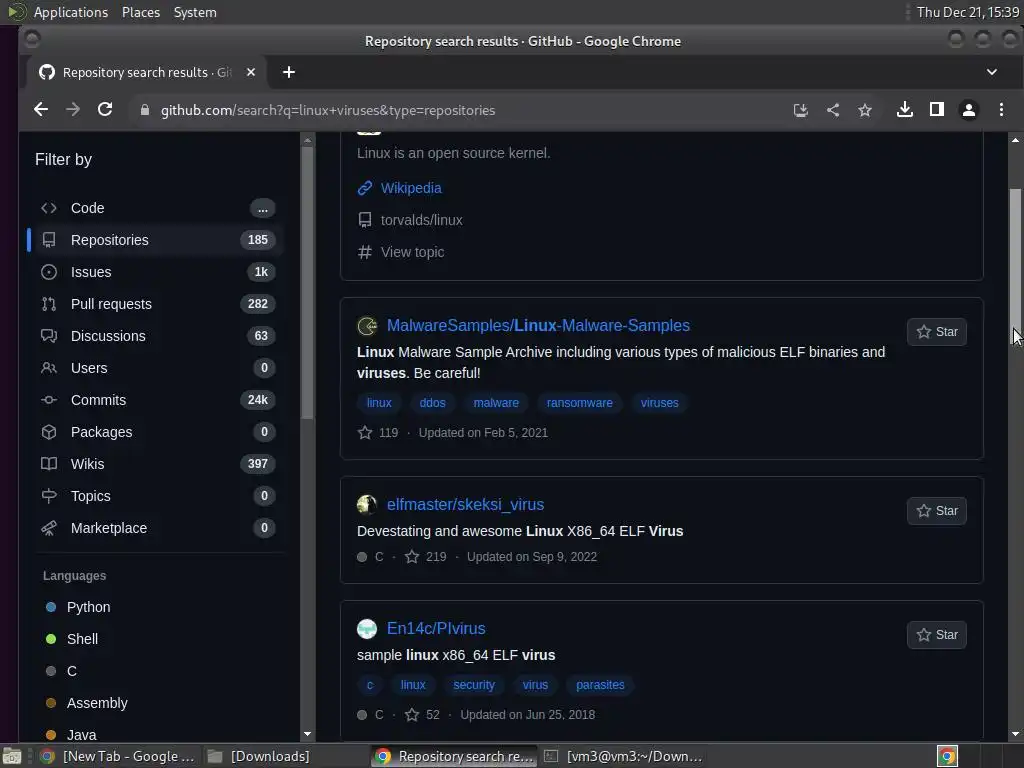Screen dimensions: 1024x768
Task: Filter results by Issues
Action: click(x=157, y=272)
